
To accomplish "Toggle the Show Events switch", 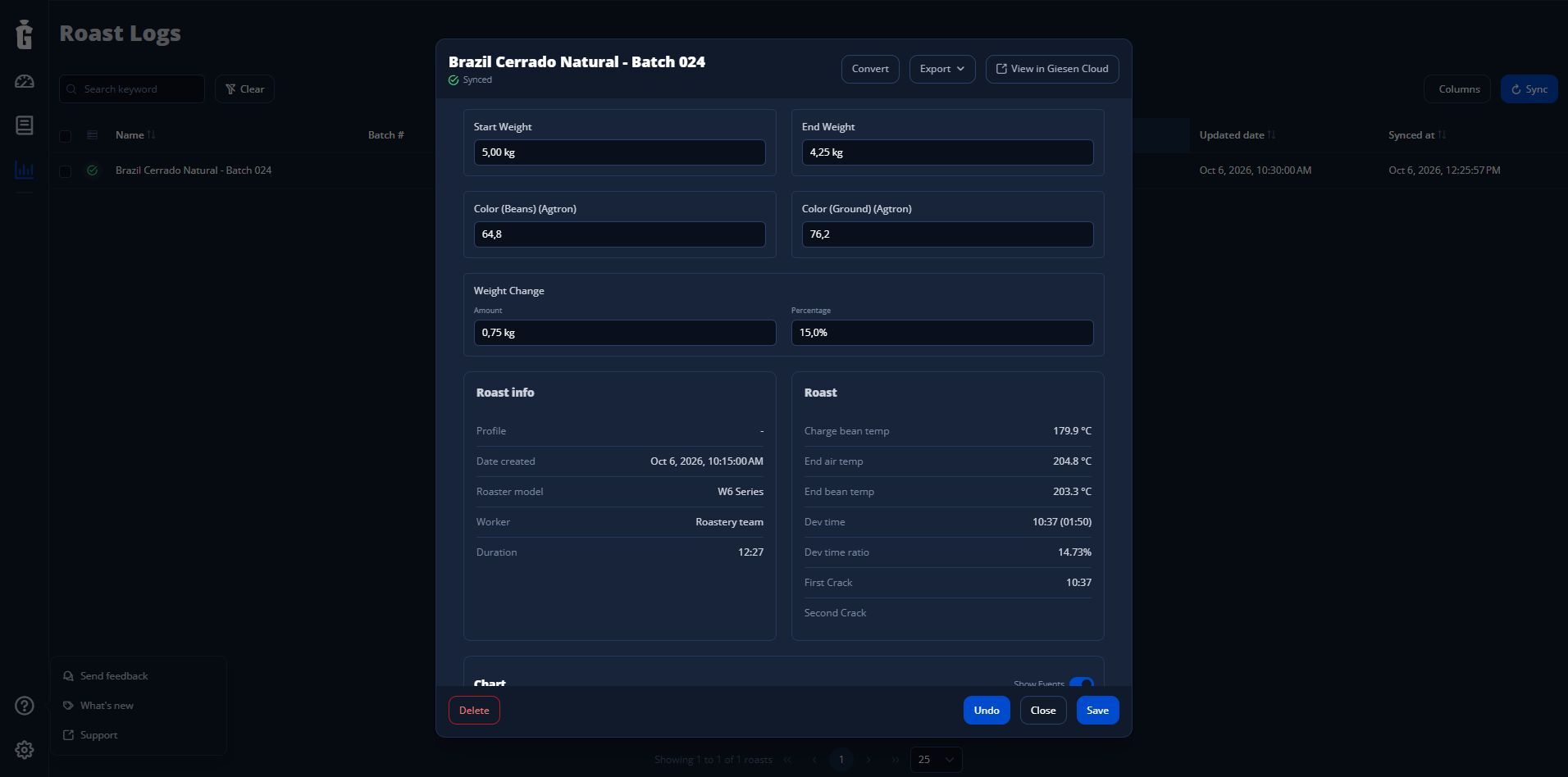I will [x=1082, y=683].
